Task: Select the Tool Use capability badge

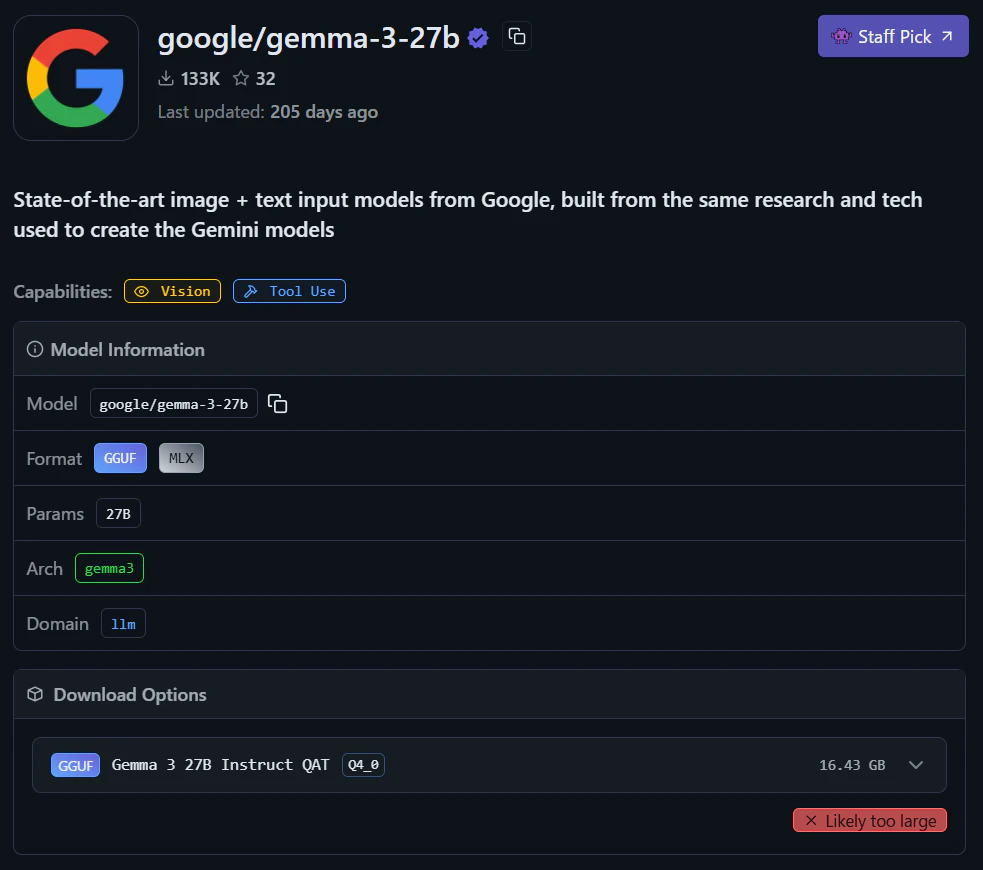Action: click(289, 291)
